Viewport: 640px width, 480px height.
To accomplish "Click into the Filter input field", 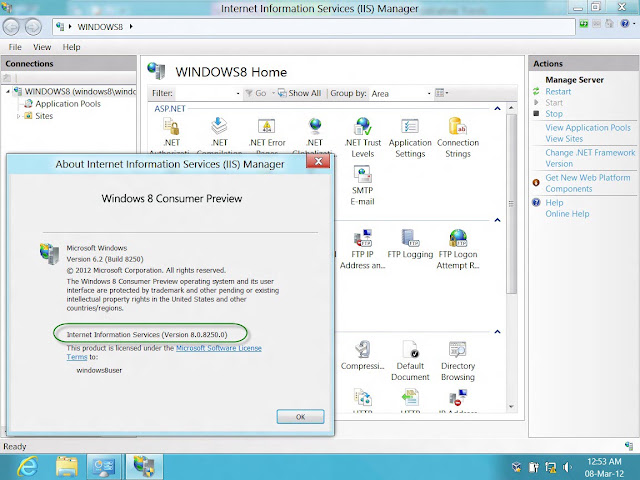I will [204, 93].
